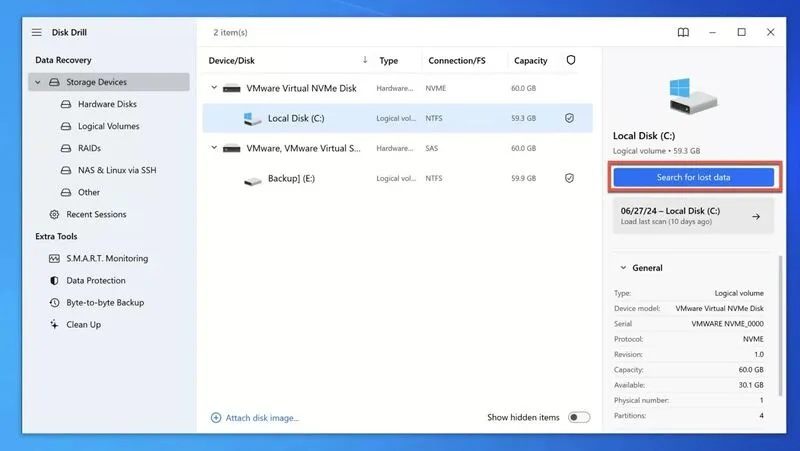Sort by the Type column header
Image resolution: width=800 pixels, height=451 pixels.
(x=389, y=60)
